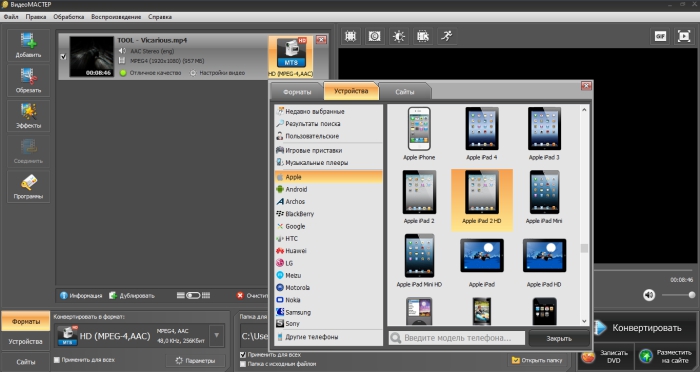Click the Очистить clear list button
This screenshot has height=372, width=700.
(x=252, y=296)
